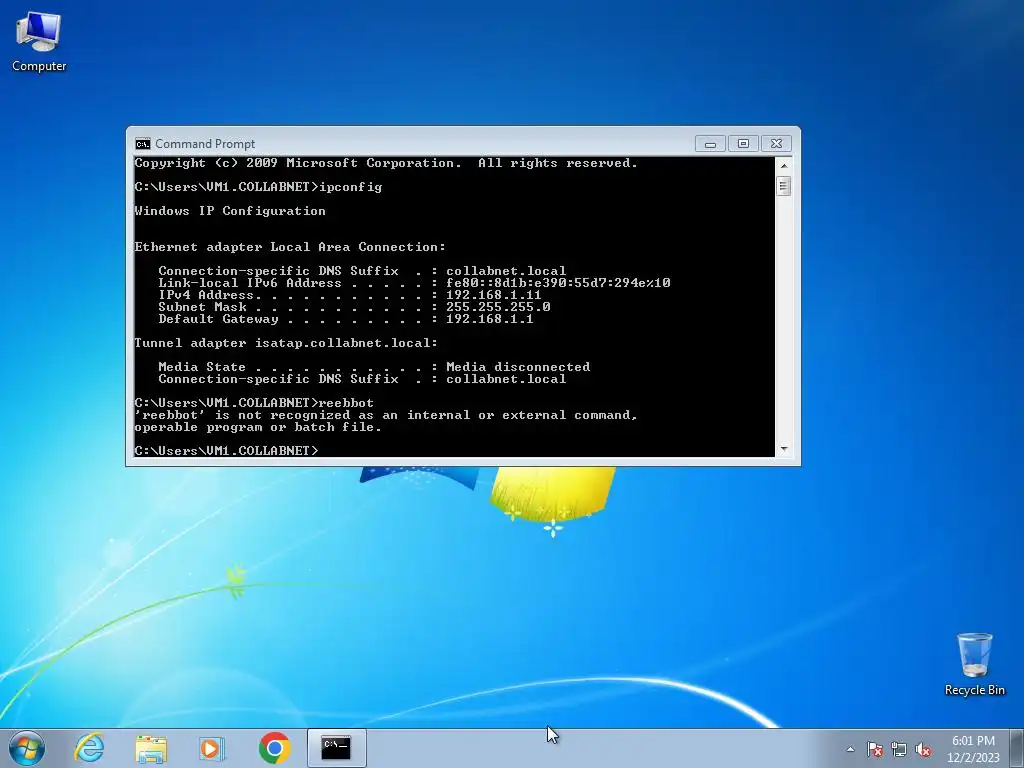Minimize the Command Prompt window
1024x768 pixels.
click(x=710, y=144)
